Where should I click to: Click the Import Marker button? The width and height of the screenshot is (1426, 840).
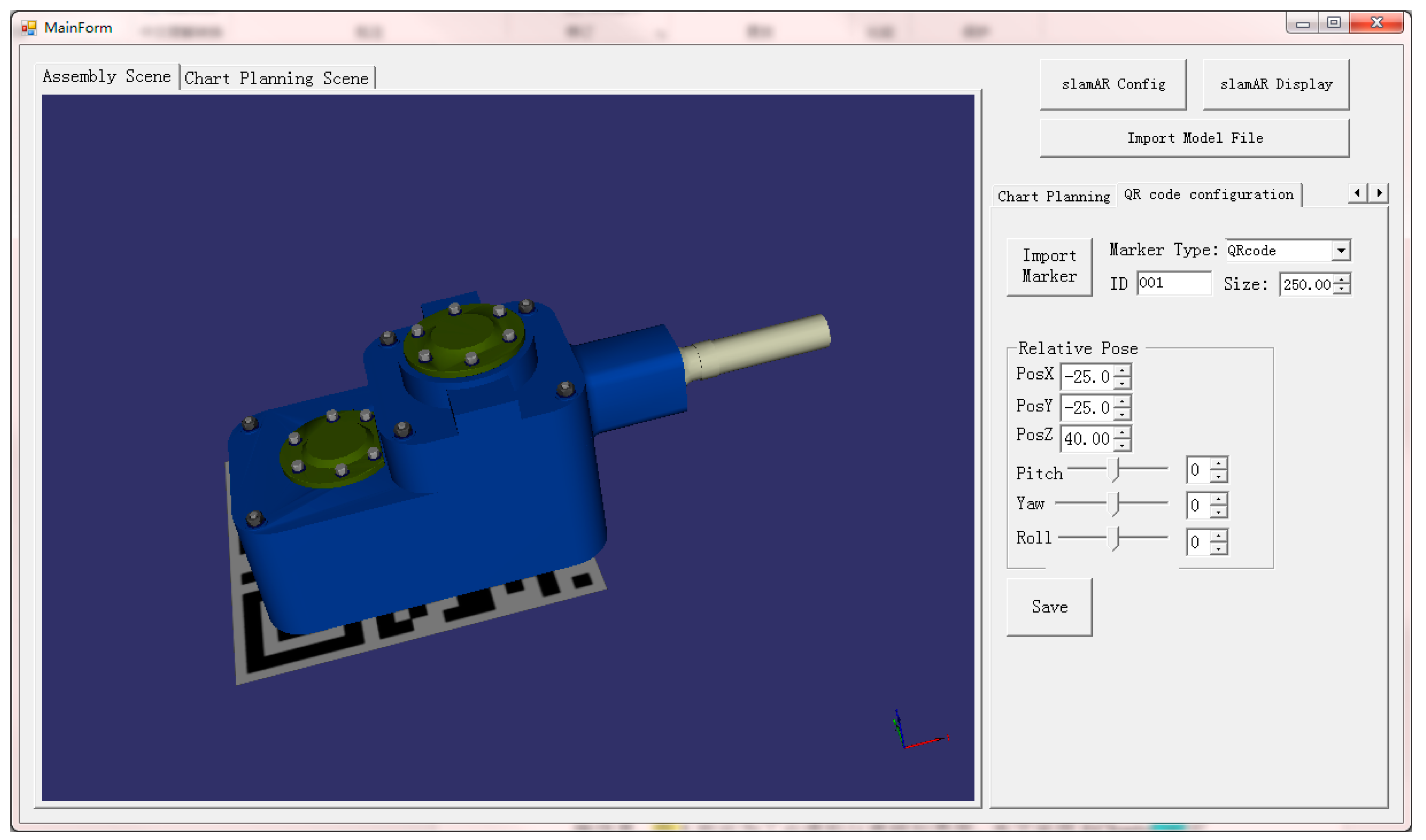pos(1049,266)
